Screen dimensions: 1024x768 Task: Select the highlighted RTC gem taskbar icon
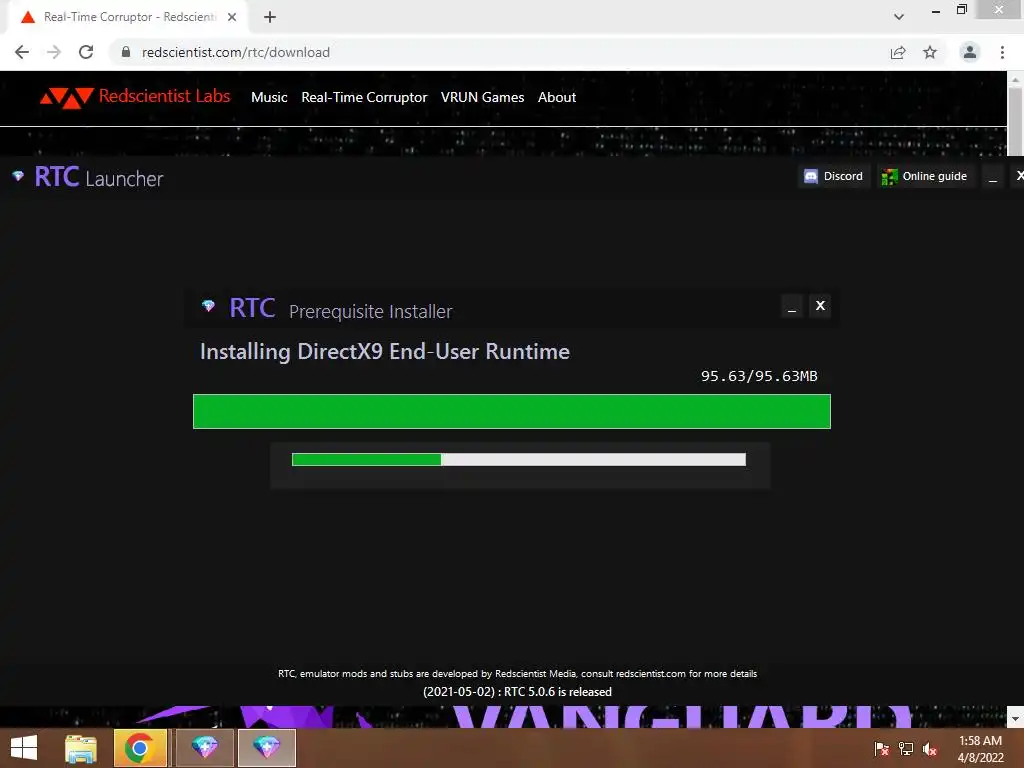(x=267, y=748)
